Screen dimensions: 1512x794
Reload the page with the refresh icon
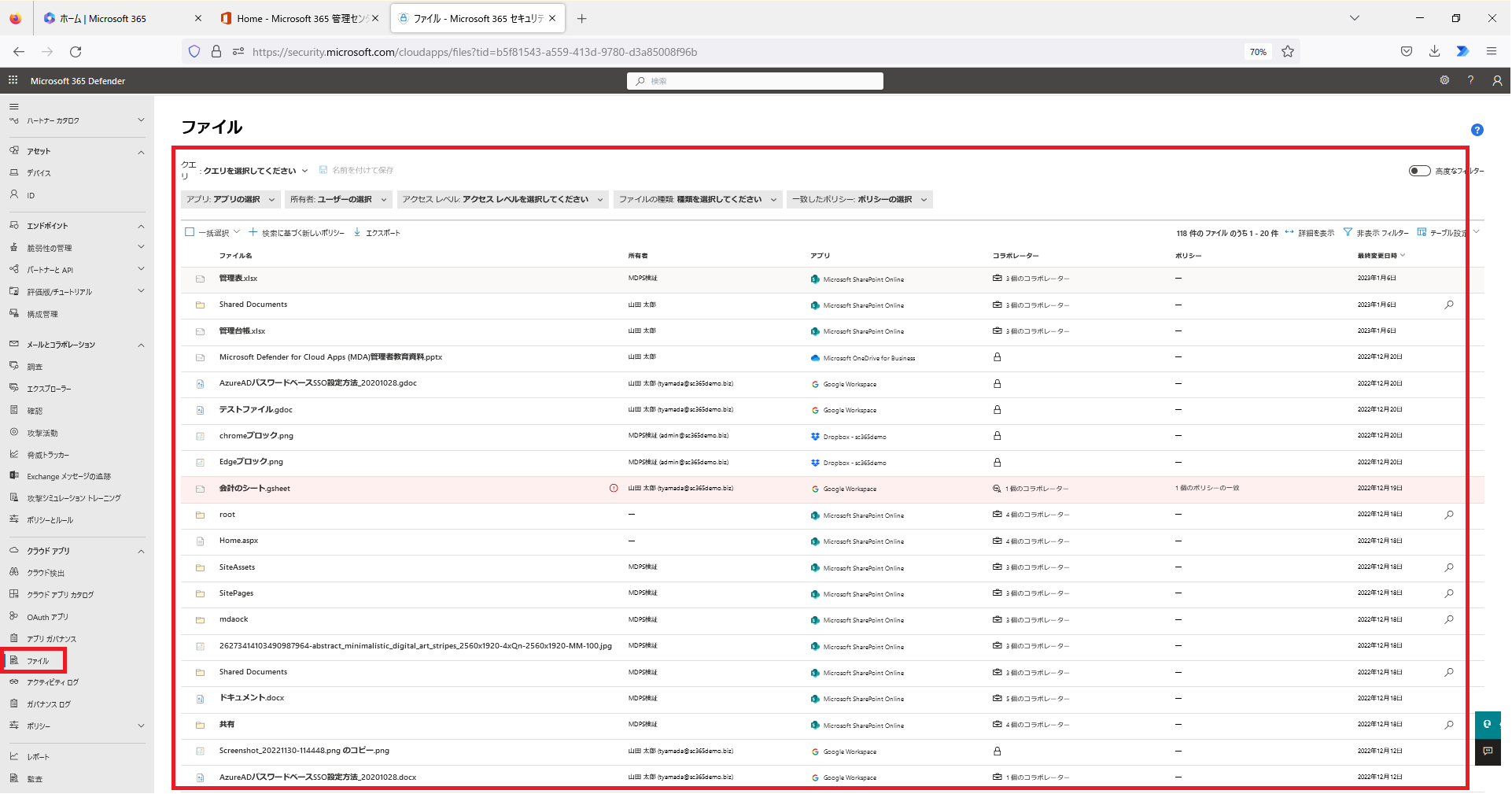click(76, 51)
